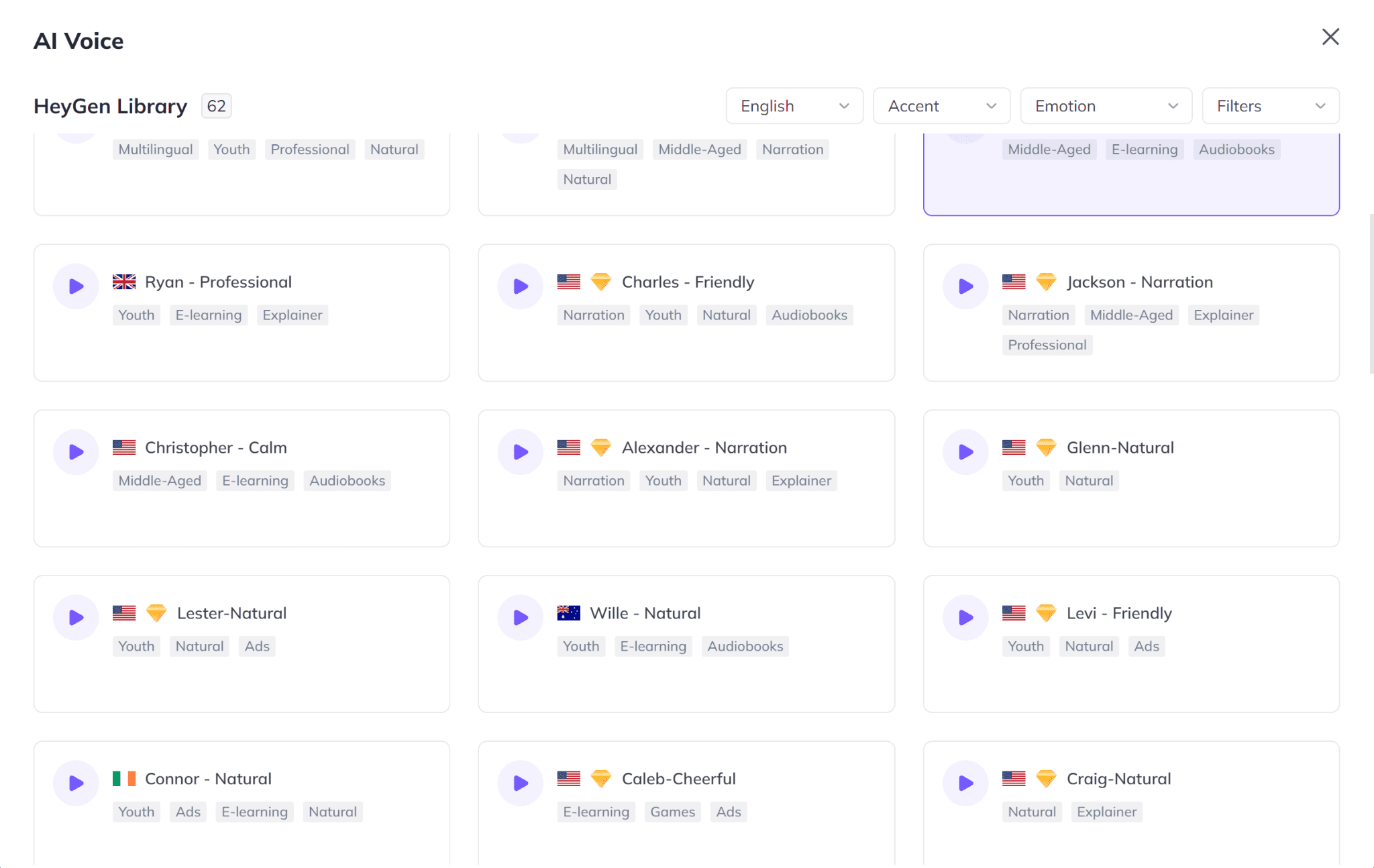Expand the Accent dropdown
Image resolution: width=1374 pixels, height=868 pixels.
pyautogui.click(x=941, y=106)
